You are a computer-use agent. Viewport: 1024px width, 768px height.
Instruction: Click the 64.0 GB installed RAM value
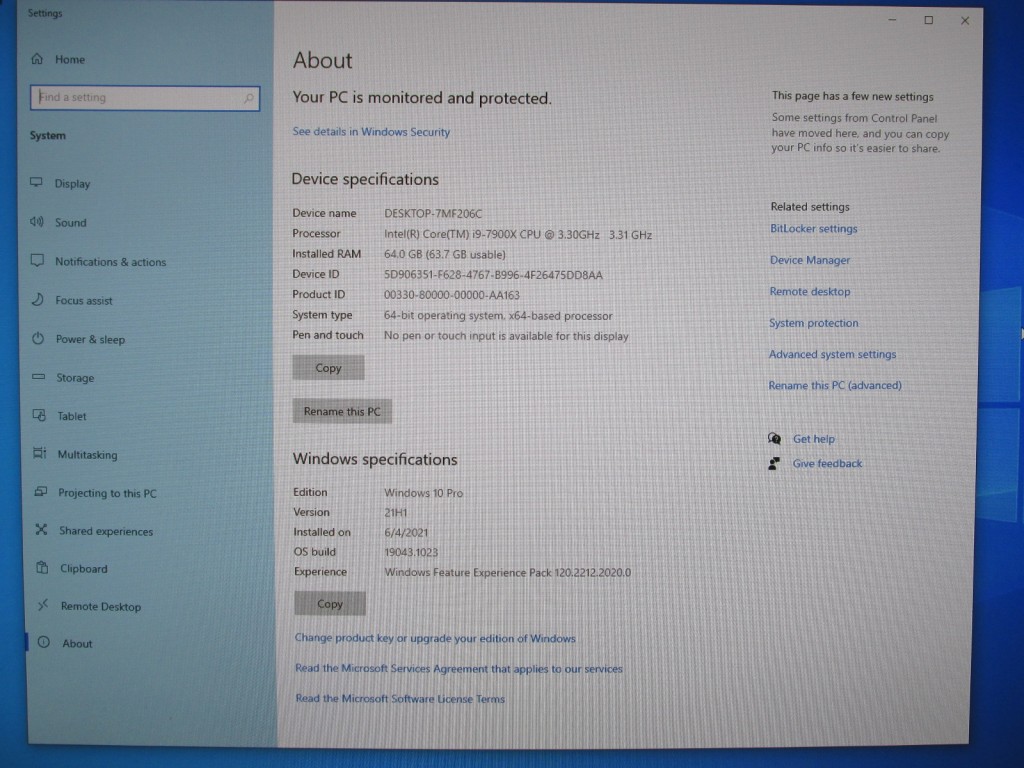pyautogui.click(x=445, y=255)
